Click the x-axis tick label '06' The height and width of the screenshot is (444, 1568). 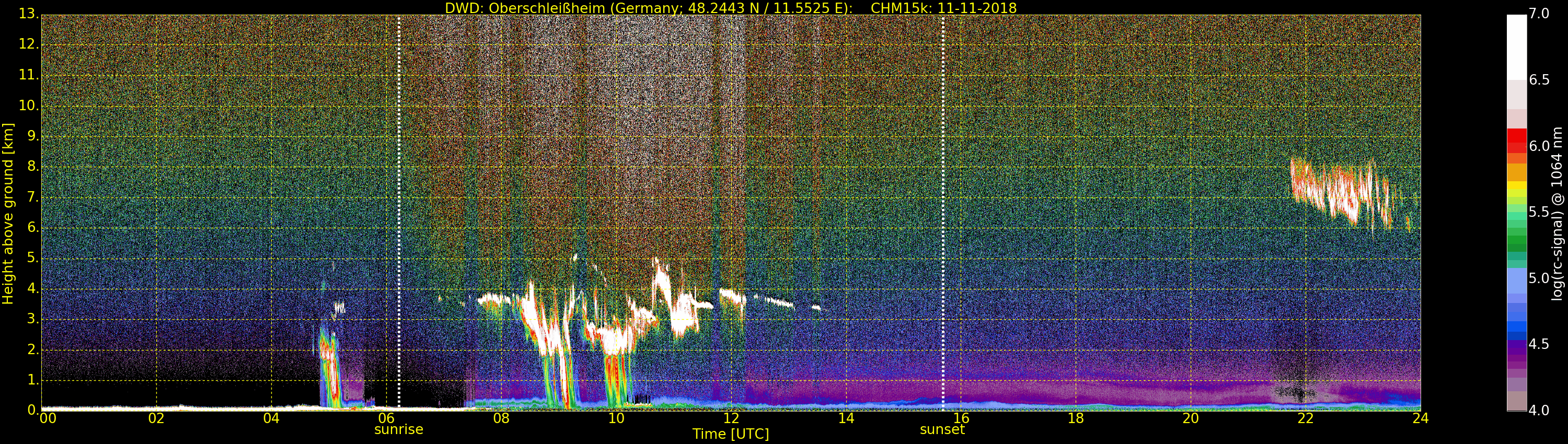(x=386, y=418)
